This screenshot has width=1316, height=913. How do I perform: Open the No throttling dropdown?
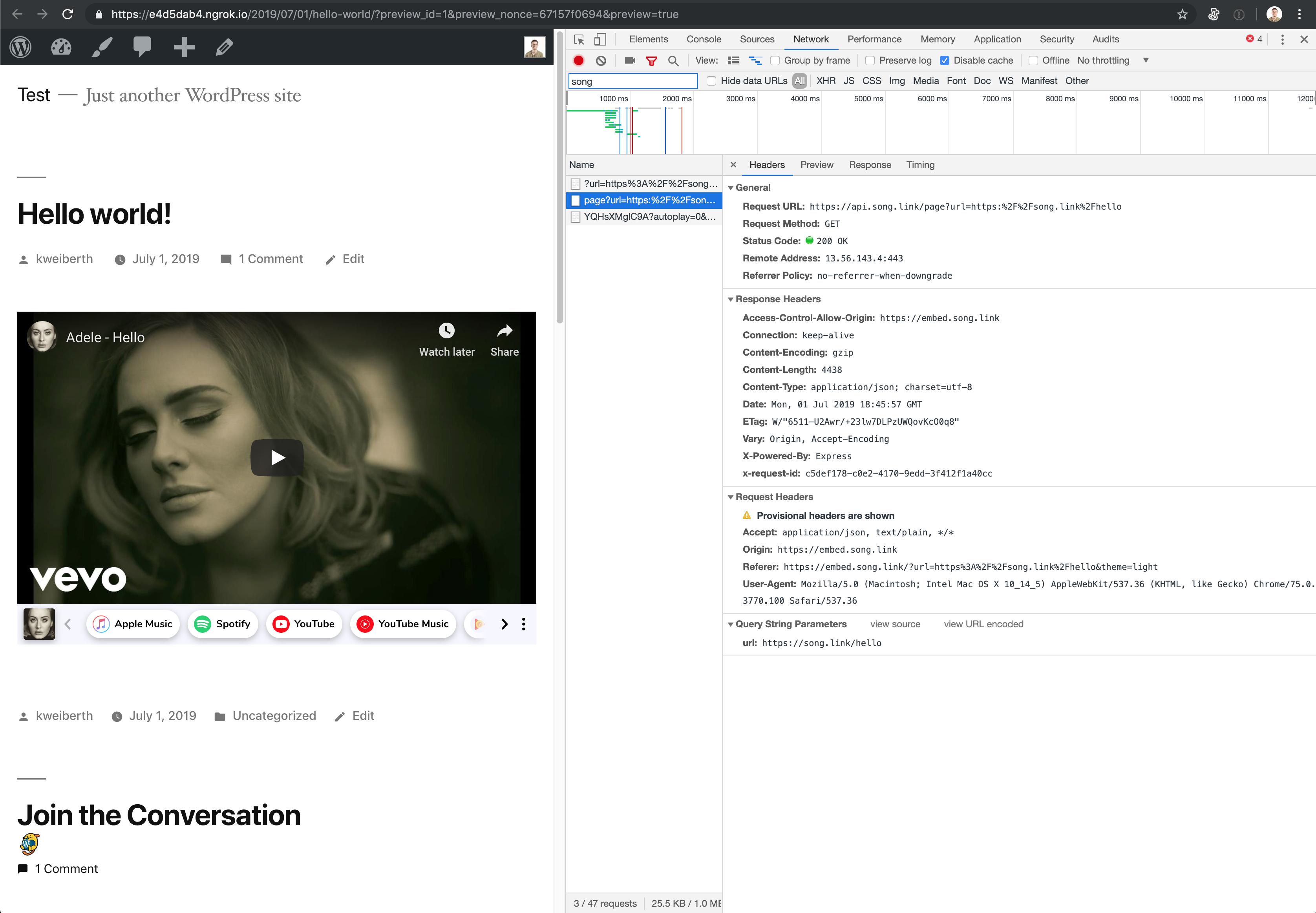coord(1146,60)
